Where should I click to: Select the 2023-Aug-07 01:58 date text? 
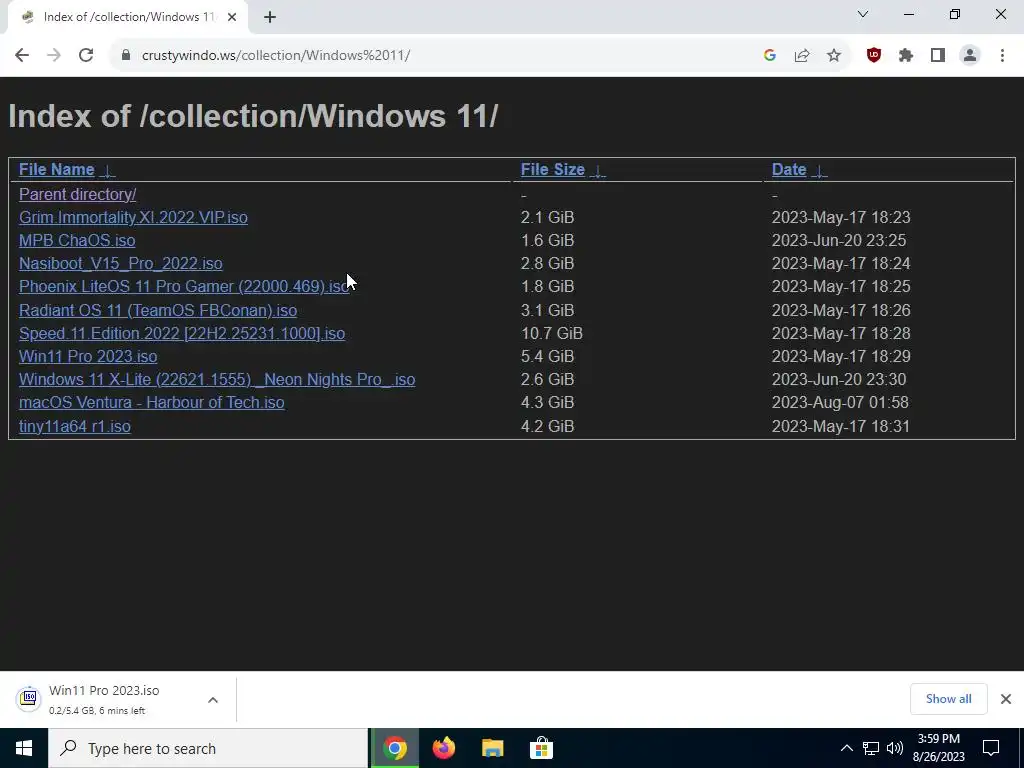(x=840, y=402)
